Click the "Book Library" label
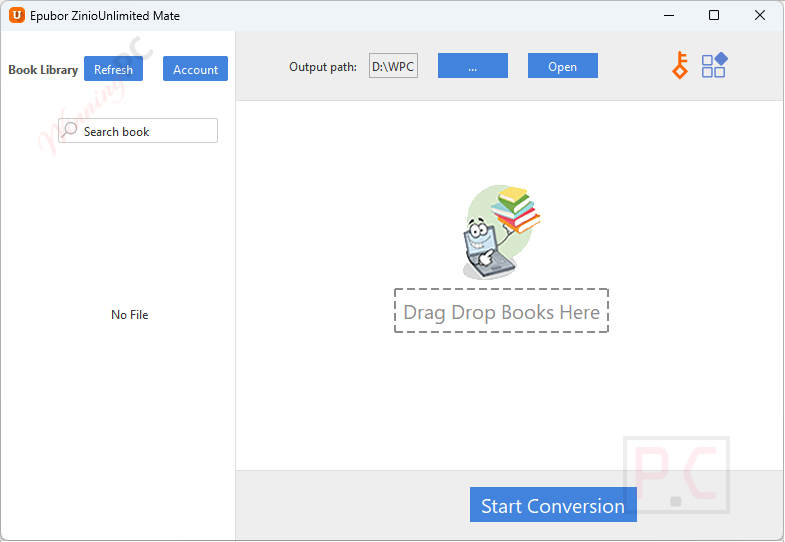 click(43, 70)
